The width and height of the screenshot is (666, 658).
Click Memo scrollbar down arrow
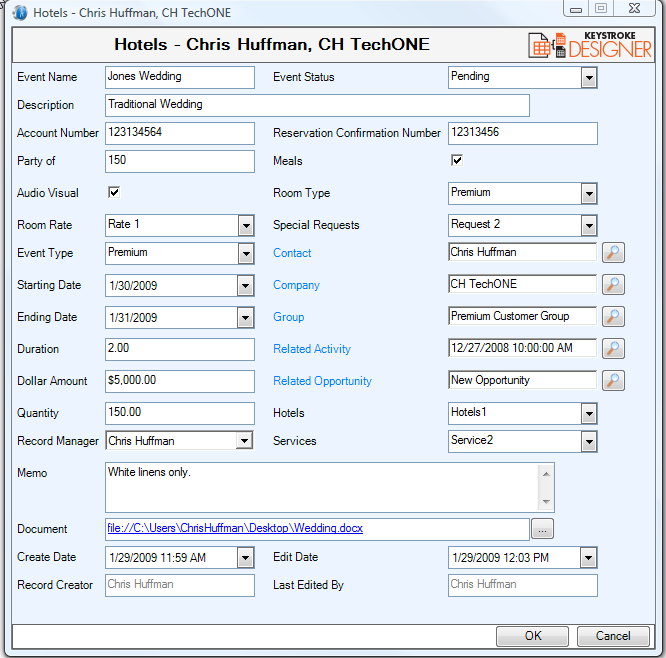click(546, 502)
